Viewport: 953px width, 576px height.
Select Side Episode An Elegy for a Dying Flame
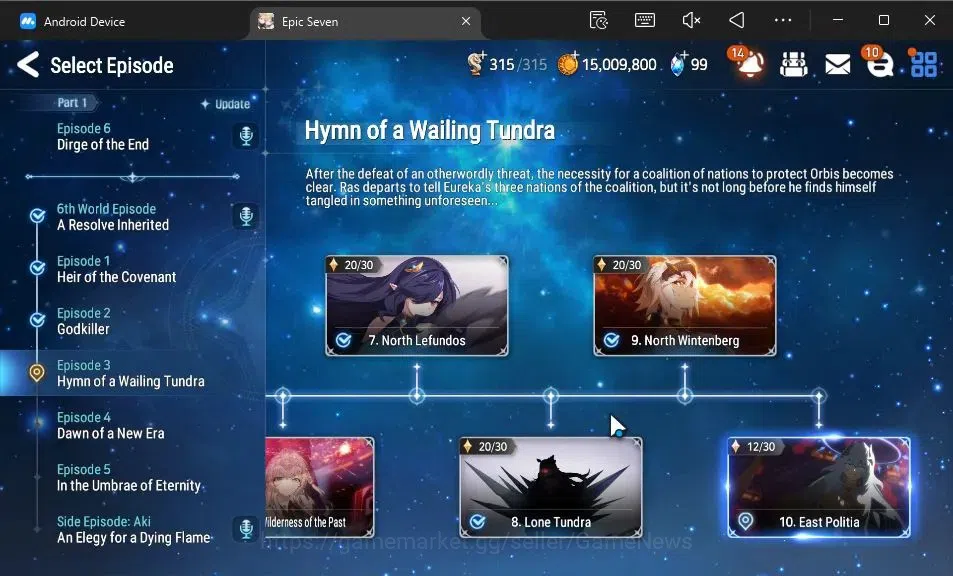[134, 530]
